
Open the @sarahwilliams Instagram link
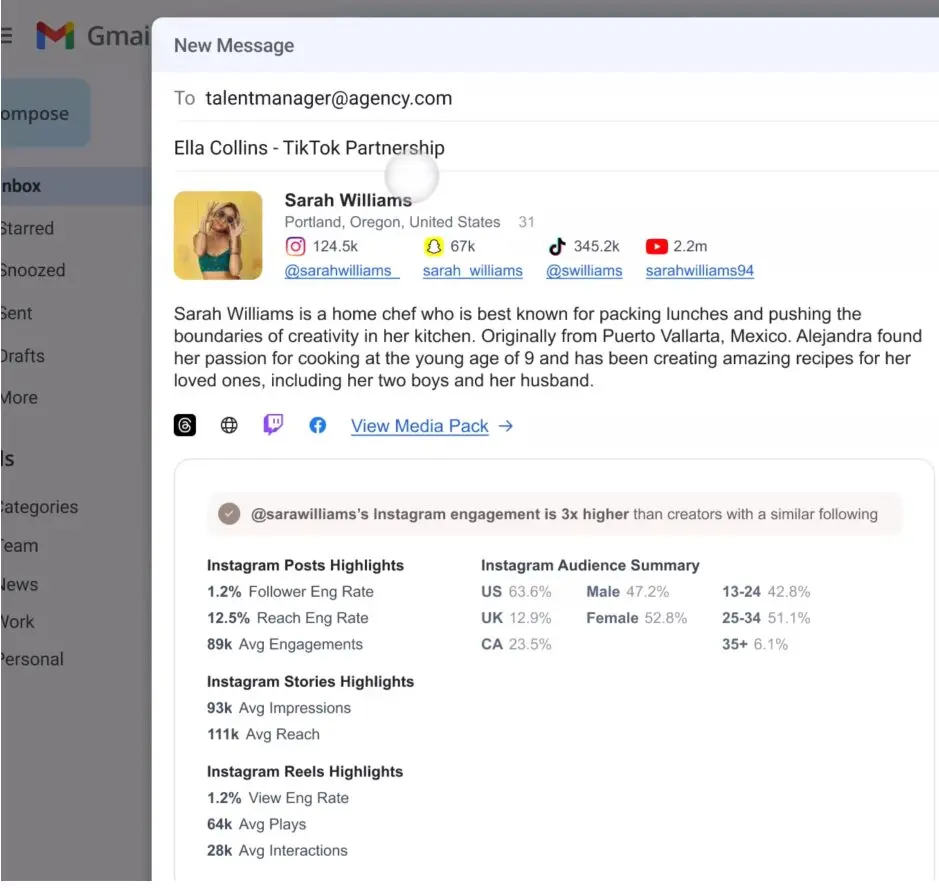(x=340, y=271)
